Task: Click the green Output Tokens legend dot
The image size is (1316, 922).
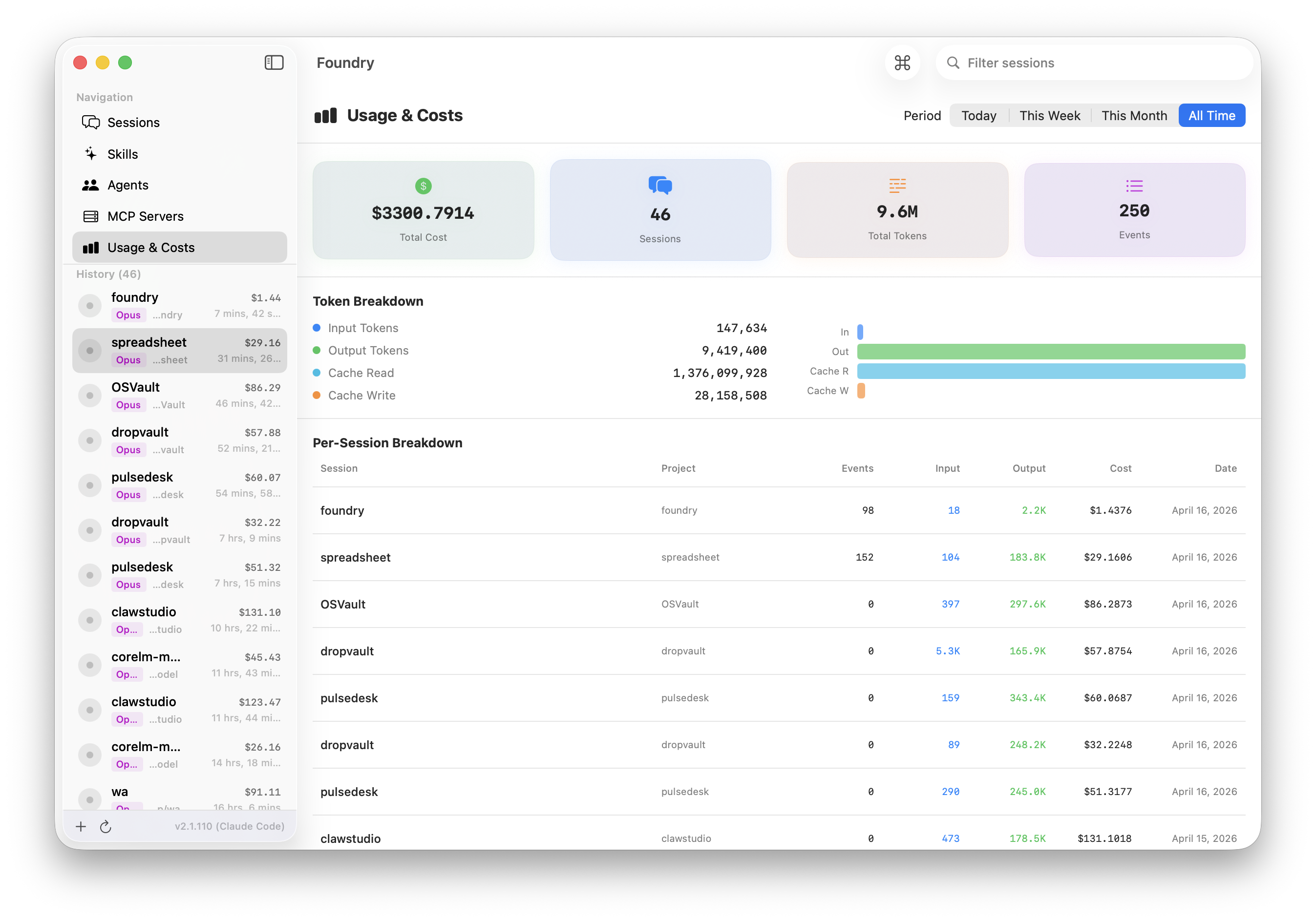Action: point(317,350)
